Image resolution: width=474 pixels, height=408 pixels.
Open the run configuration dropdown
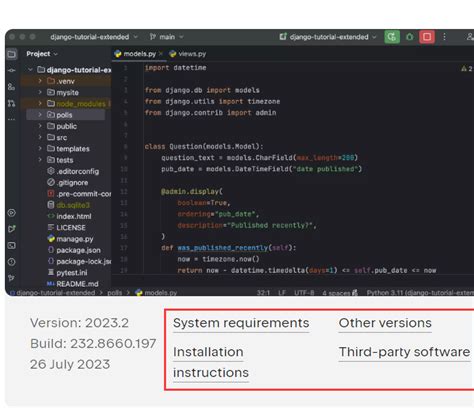pos(328,37)
